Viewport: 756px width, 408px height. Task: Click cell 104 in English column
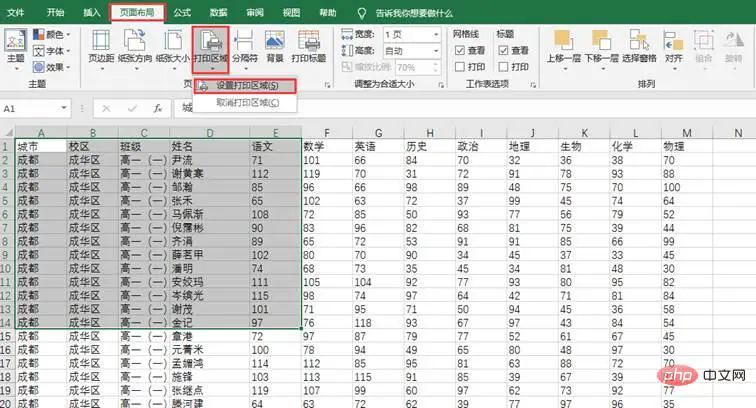click(x=378, y=282)
